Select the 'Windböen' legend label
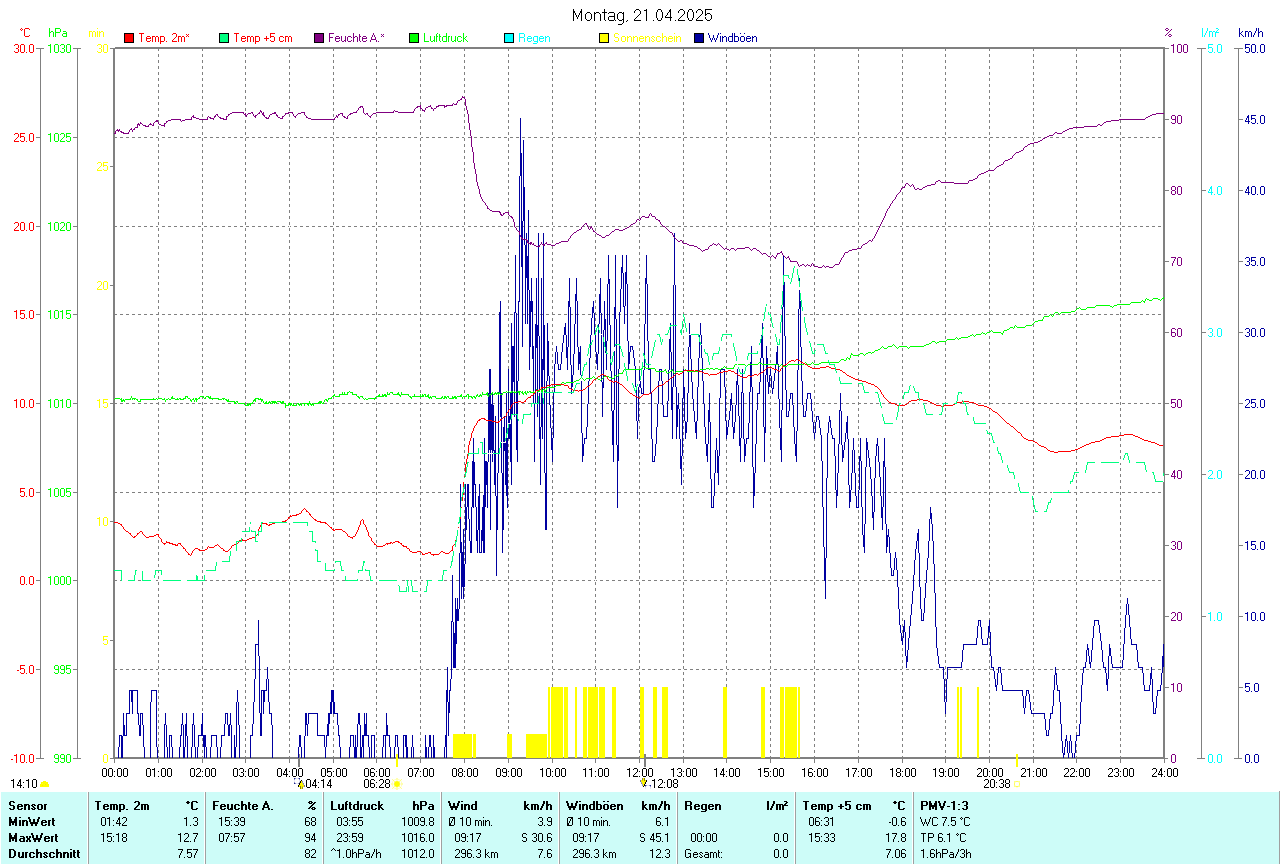 tap(733, 38)
